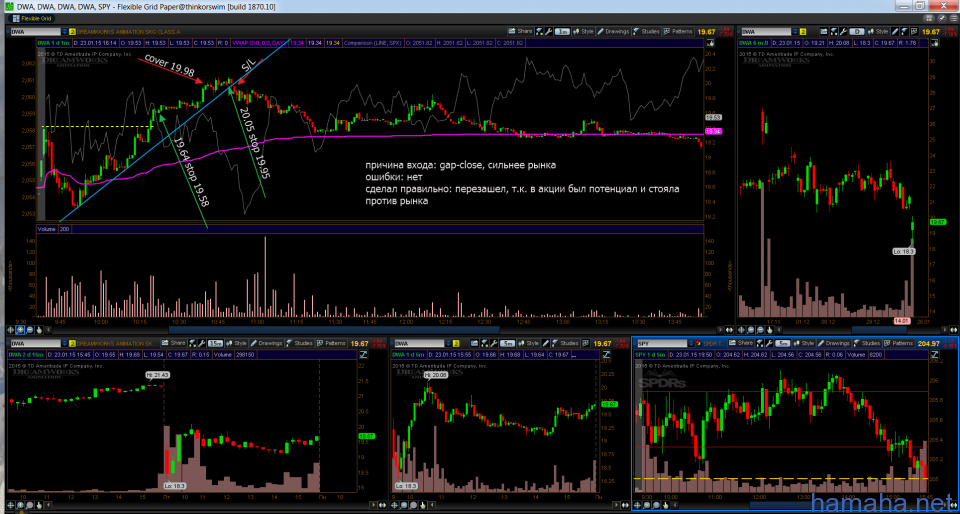The width and height of the screenshot is (960, 514).
Task: Change the 5m timeframe in the DWA 5m chart
Action: click(x=508, y=343)
